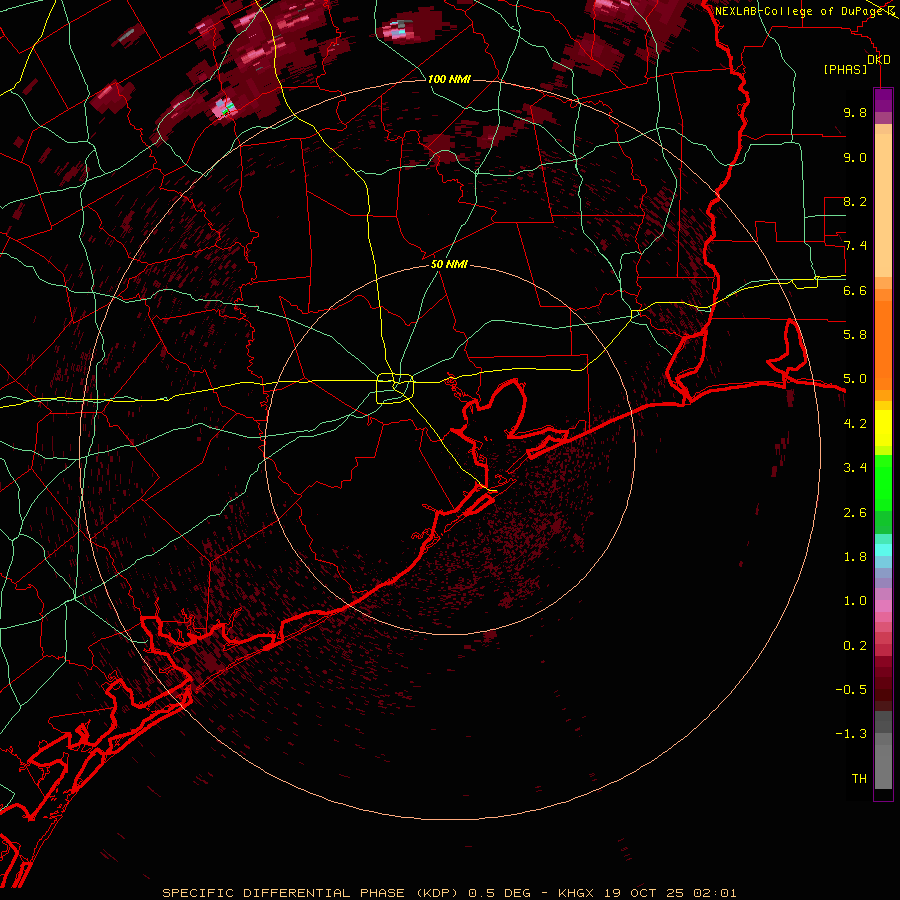Click the 9.8 value on the legend
The width and height of the screenshot is (900, 900).
click(855, 113)
